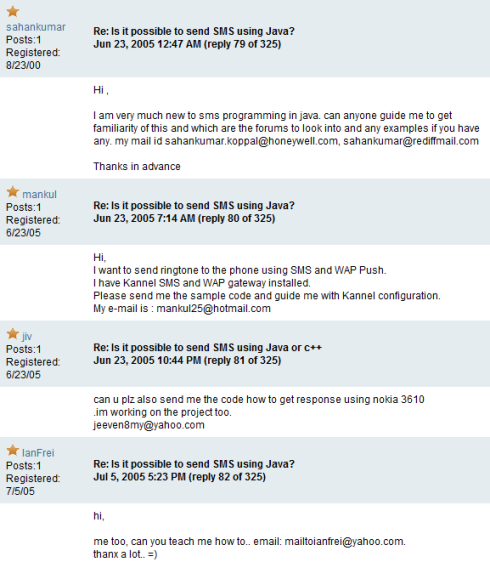490x562 pixels.
Task: Click the star icon beside IanFrei
Action: pos(13,451)
